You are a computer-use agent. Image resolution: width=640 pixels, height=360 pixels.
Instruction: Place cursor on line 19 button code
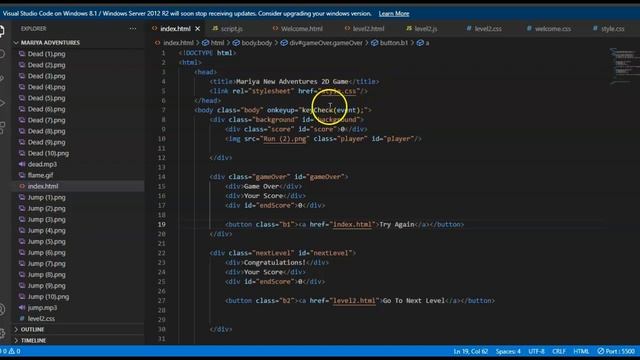coord(344,224)
